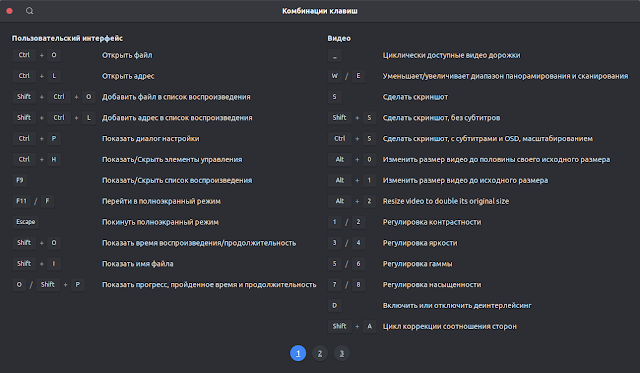Click 'Показать диалог настройки' entry
Image resolution: width=640 pixels, height=373 pixels.
151,138
